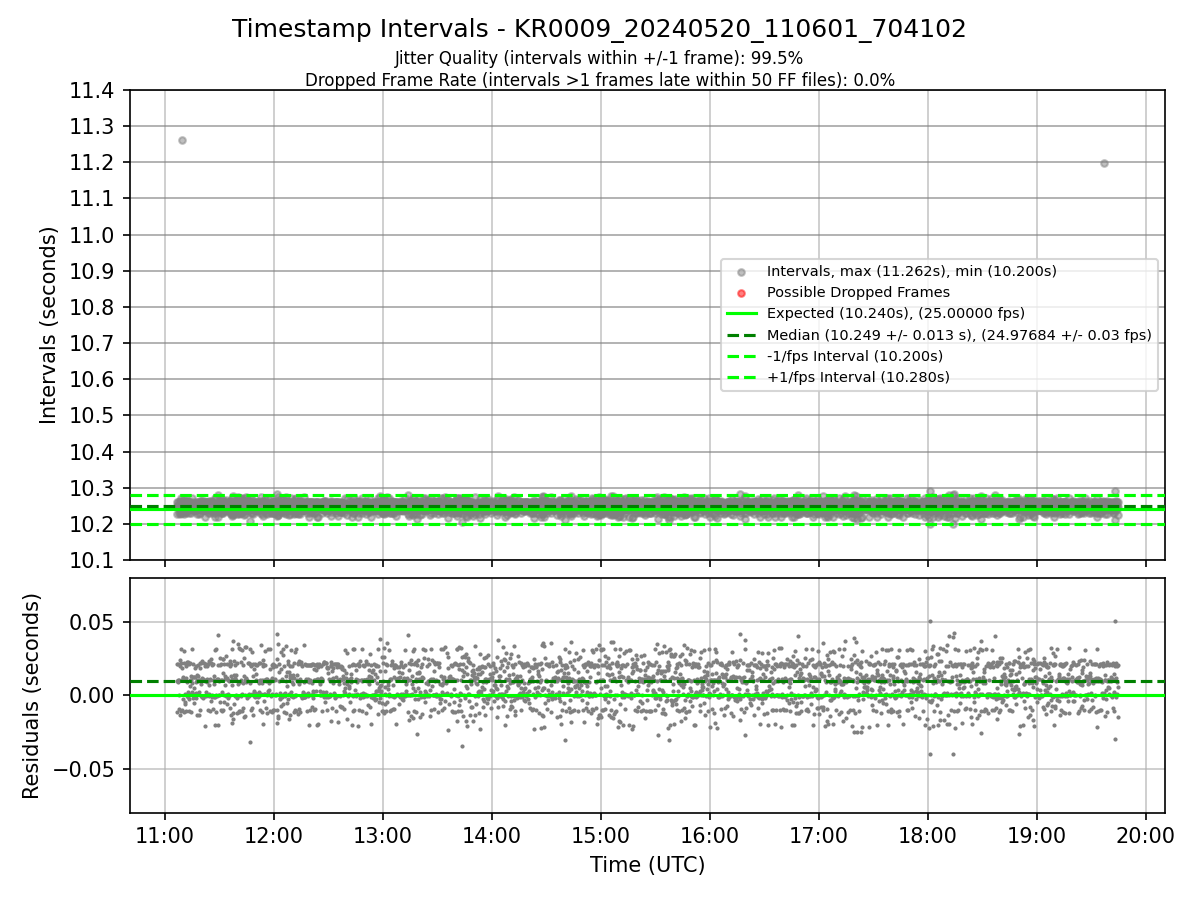Click legend entry '-1/fps Interval (10.200s)'
Image resolution: width=1200 pixels, height=900 pixels.
coord(854,356)
